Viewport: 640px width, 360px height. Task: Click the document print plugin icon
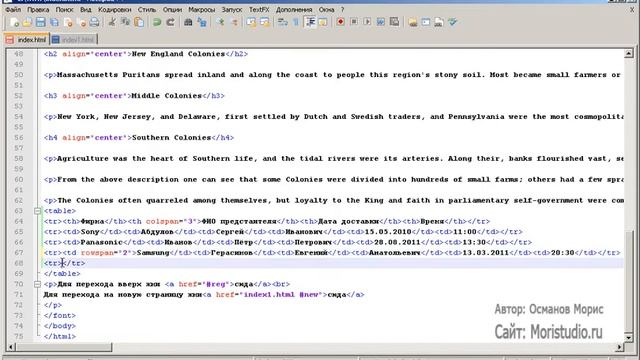click(x=439, y=22)
